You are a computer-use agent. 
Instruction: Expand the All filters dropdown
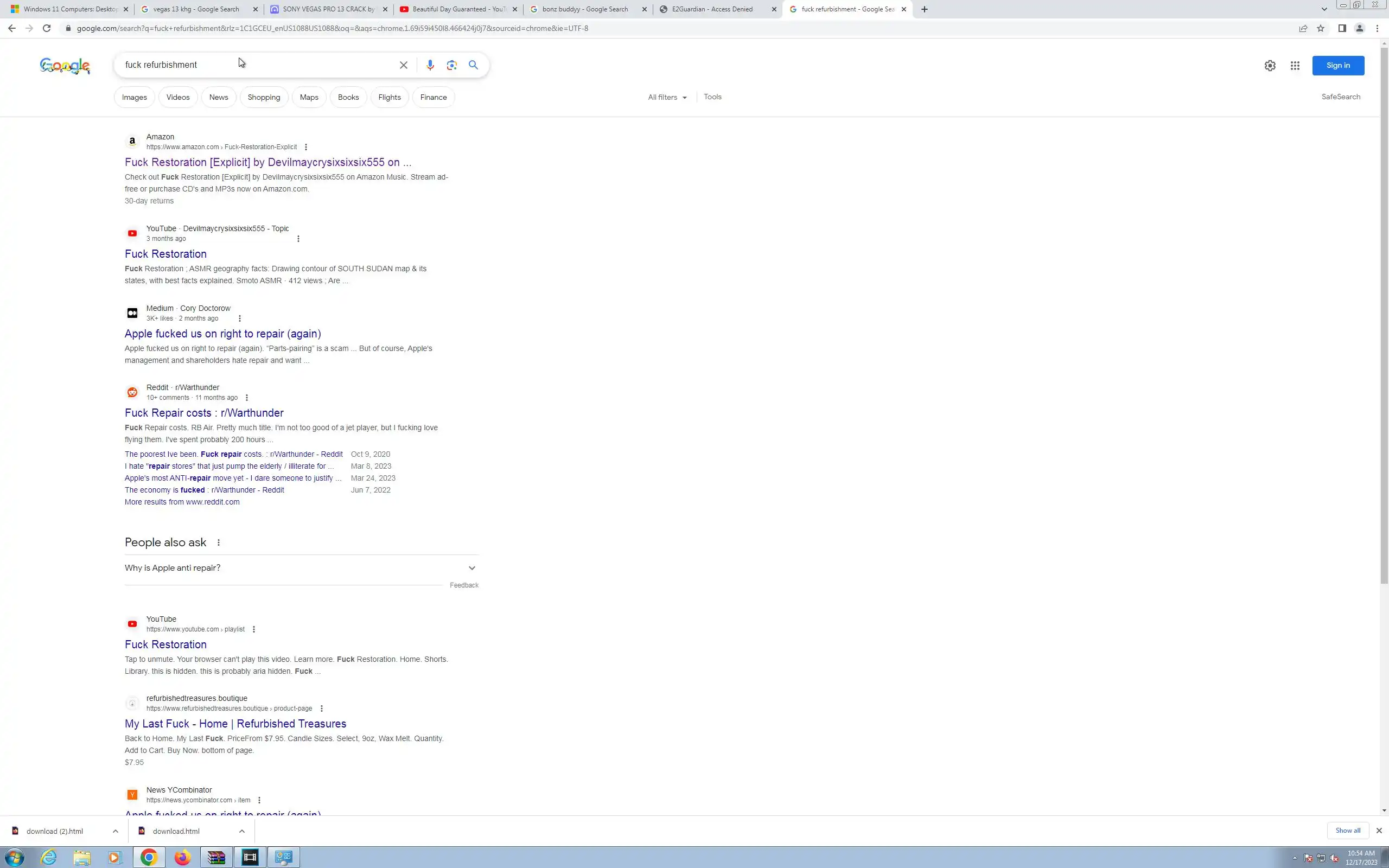[667, 97]
